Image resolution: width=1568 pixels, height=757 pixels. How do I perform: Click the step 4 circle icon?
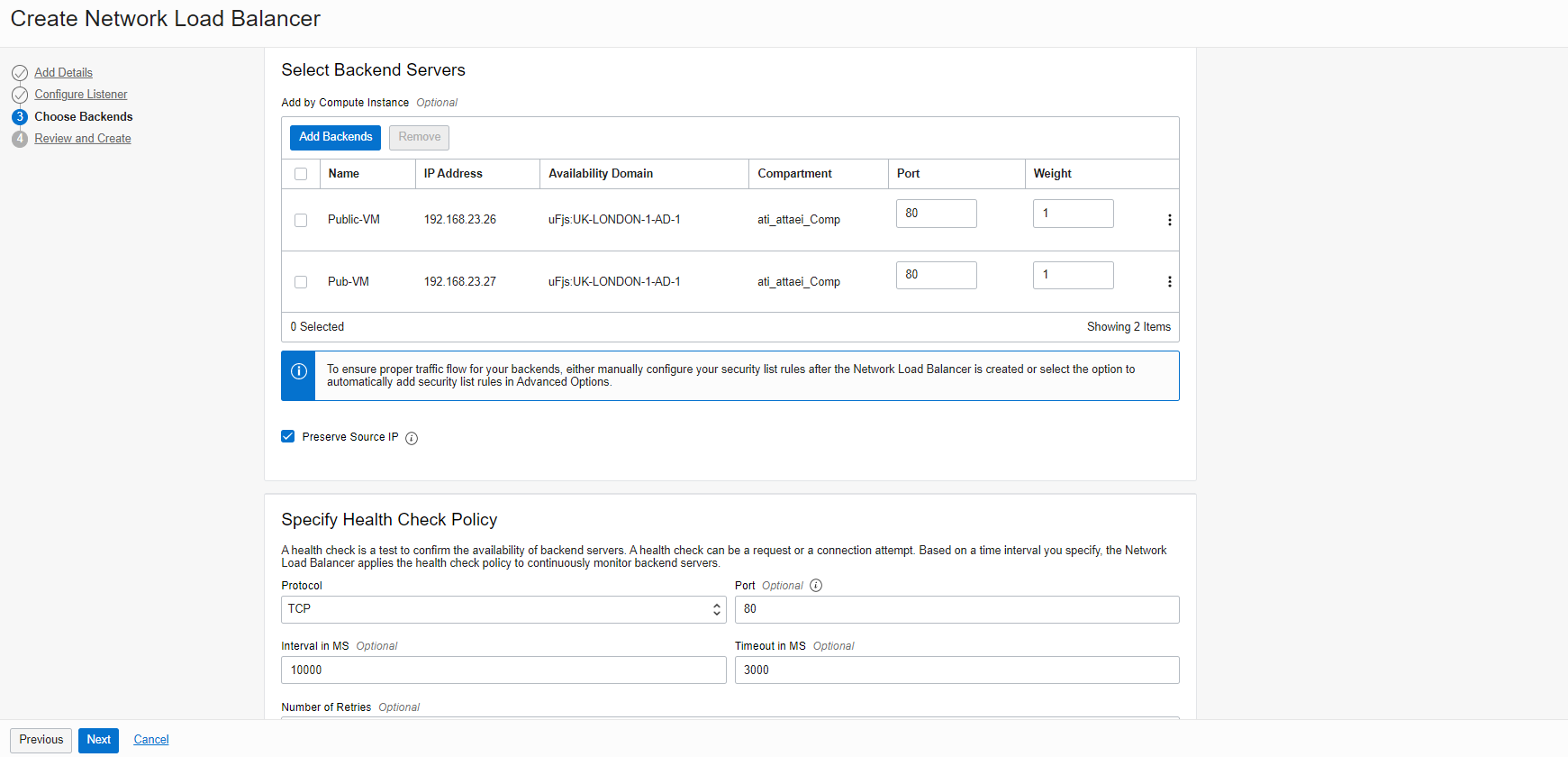pyautogui.click(x=20, y=139)
